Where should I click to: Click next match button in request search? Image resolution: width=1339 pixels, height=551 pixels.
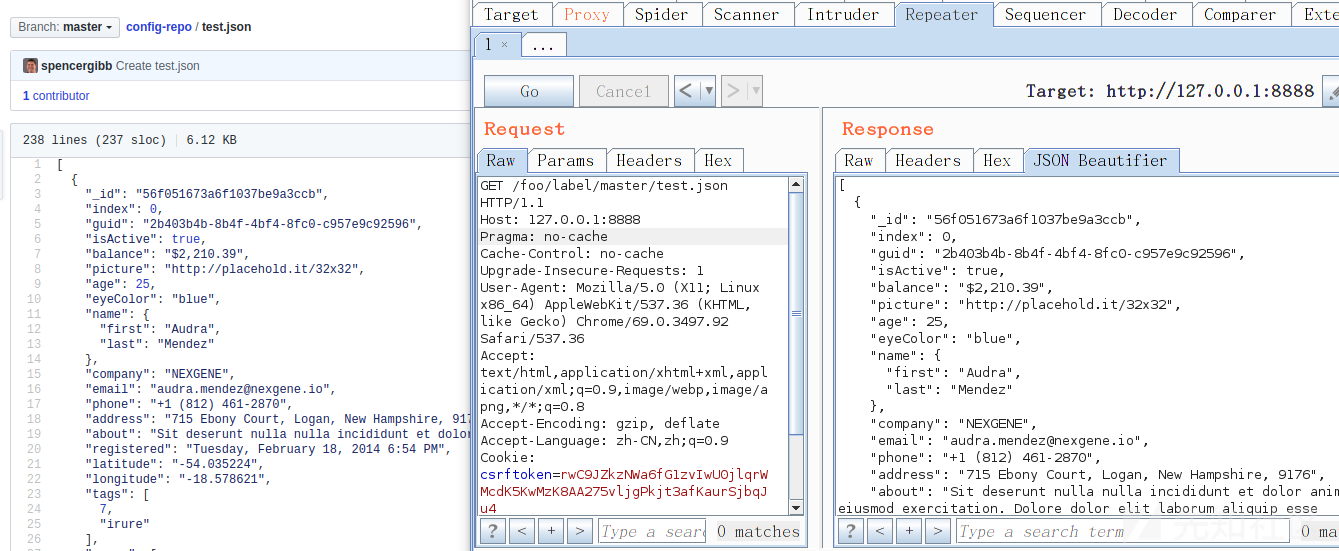(x=580, y=531)
